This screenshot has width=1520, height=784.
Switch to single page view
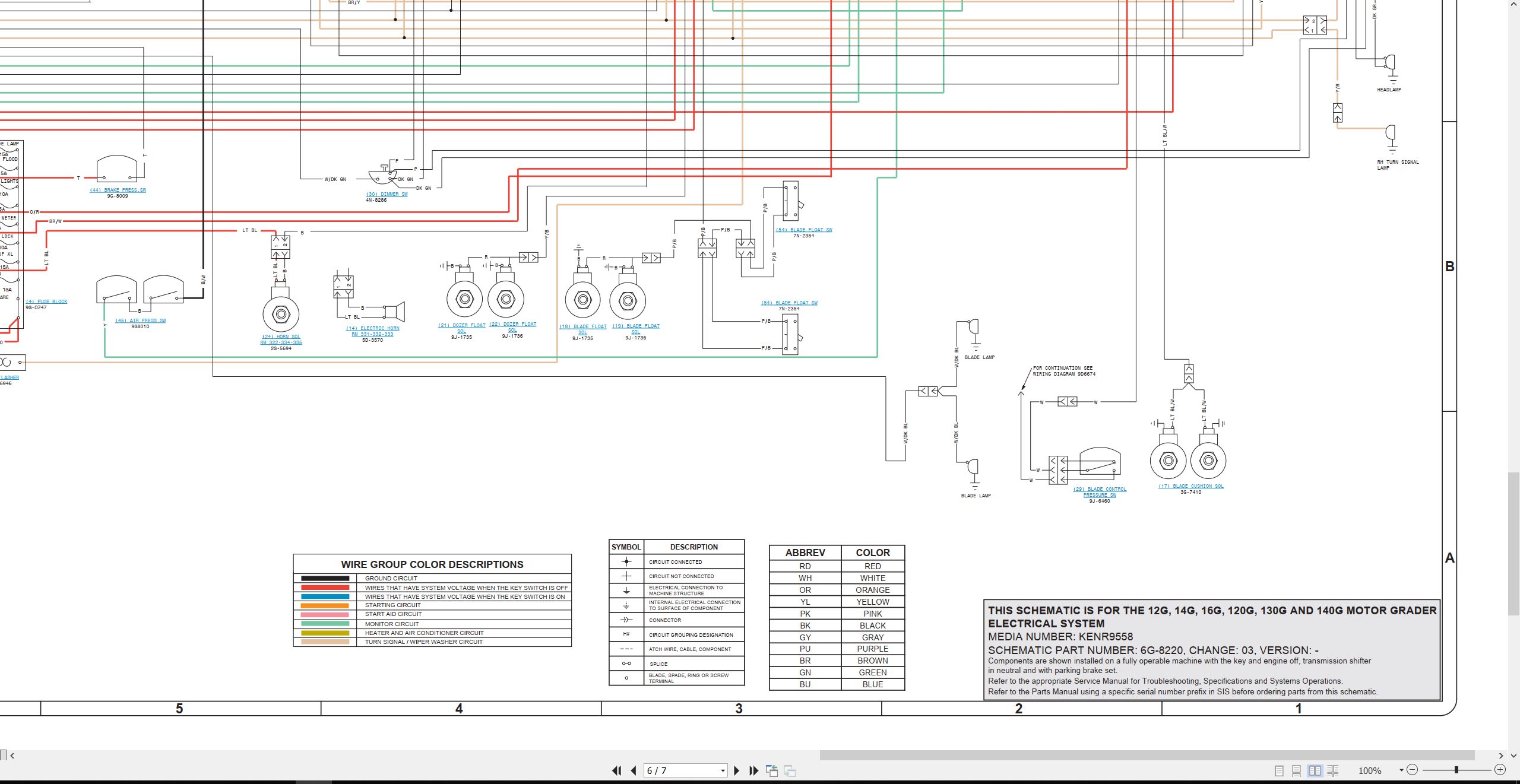click(x=1279, y=770)
